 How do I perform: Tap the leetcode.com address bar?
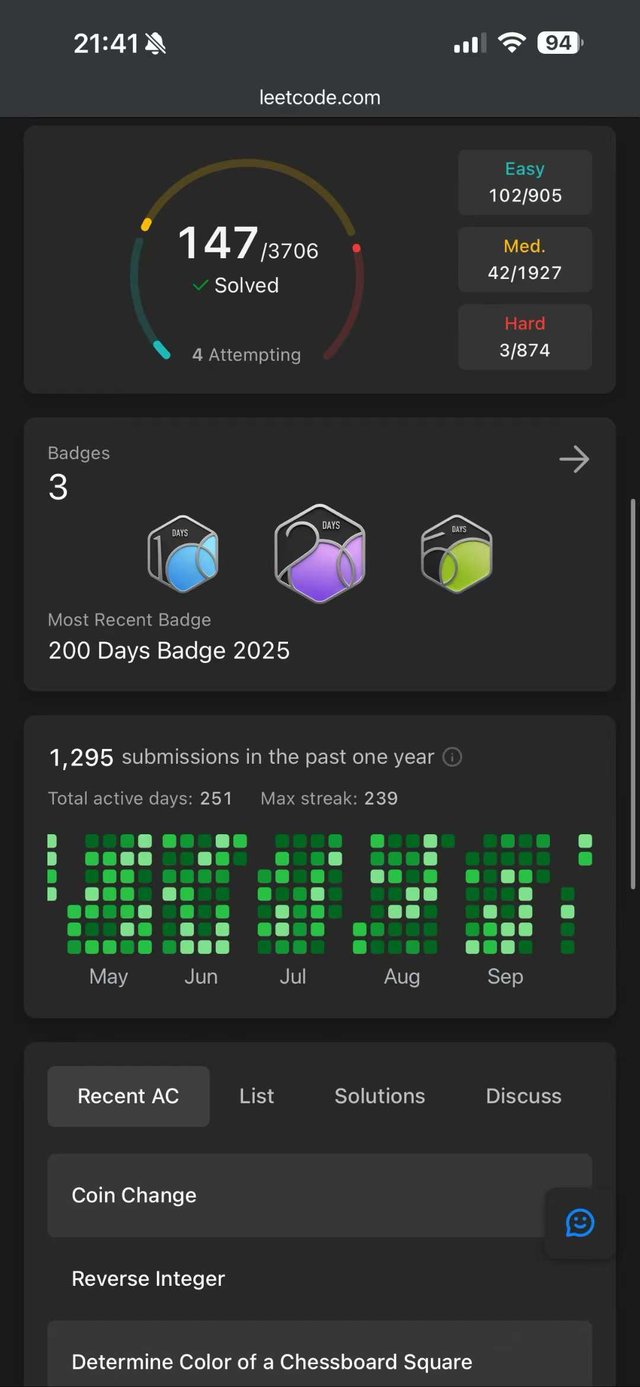(320, 97)
